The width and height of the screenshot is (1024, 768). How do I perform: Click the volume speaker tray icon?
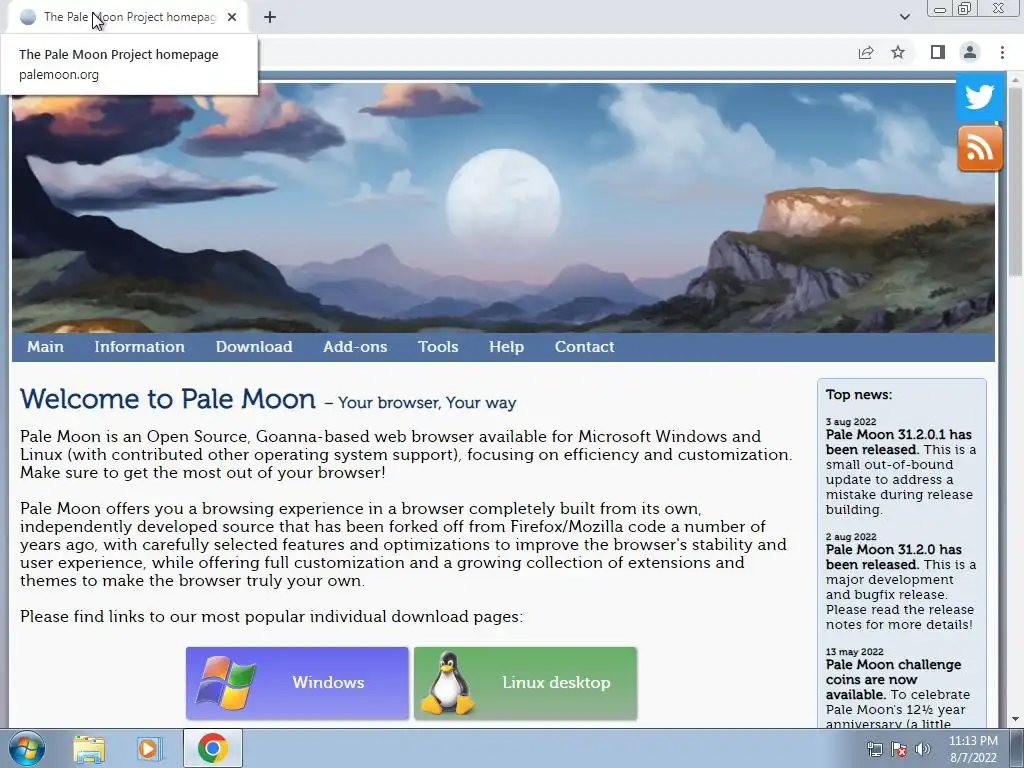[x=923, y=750]
